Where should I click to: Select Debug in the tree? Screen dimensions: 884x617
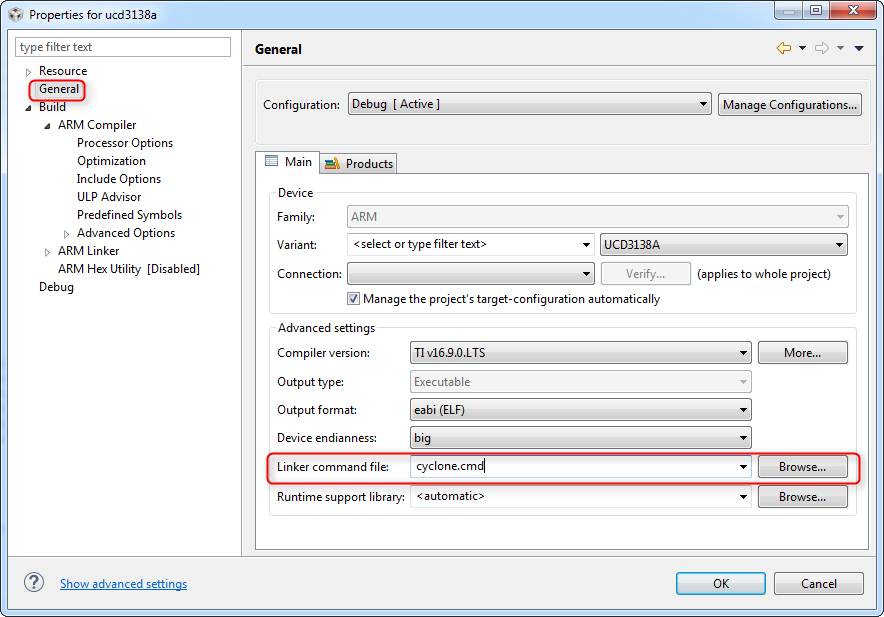tap(56, 288)
